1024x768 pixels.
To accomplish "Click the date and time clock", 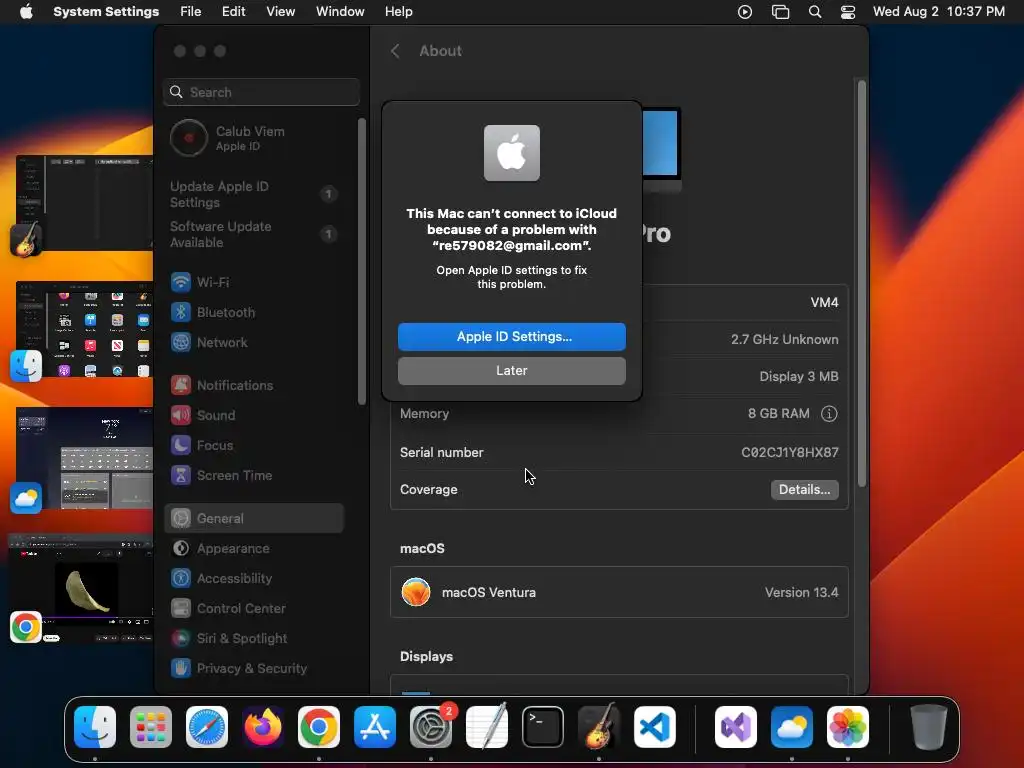I will point(938,12).
